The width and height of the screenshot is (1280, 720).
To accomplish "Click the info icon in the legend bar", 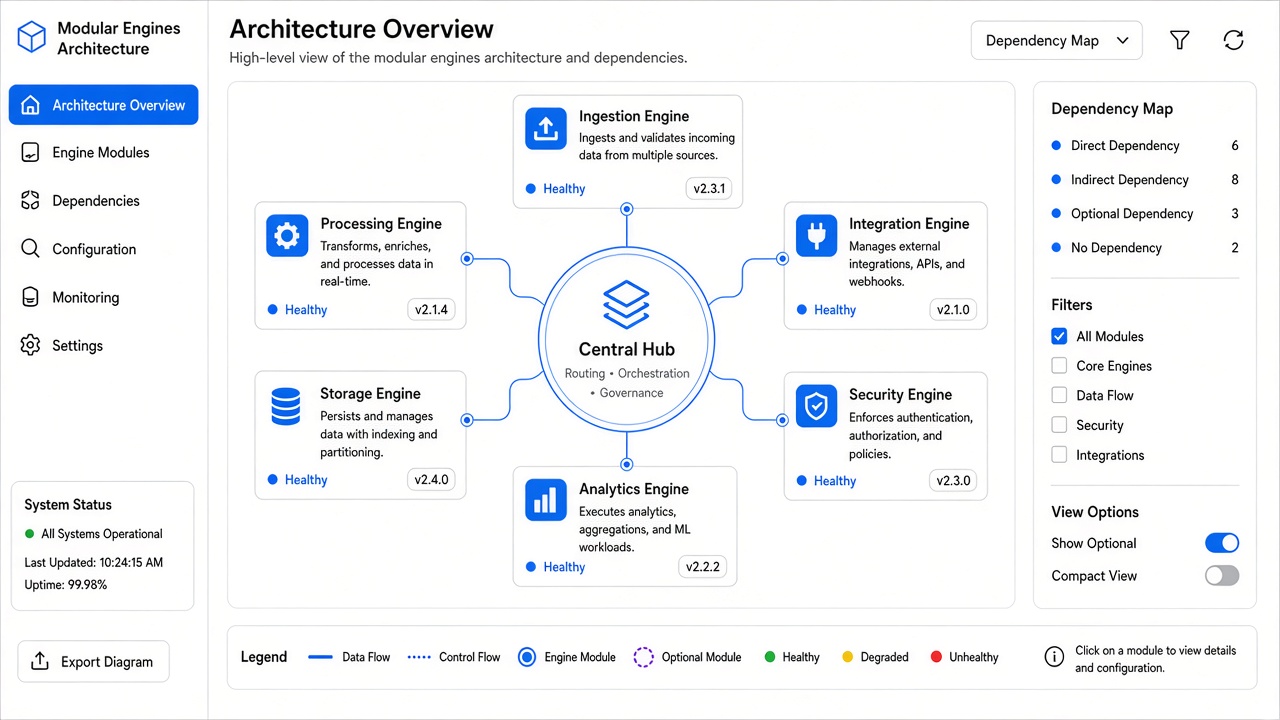I will (x=1054, y=657).
